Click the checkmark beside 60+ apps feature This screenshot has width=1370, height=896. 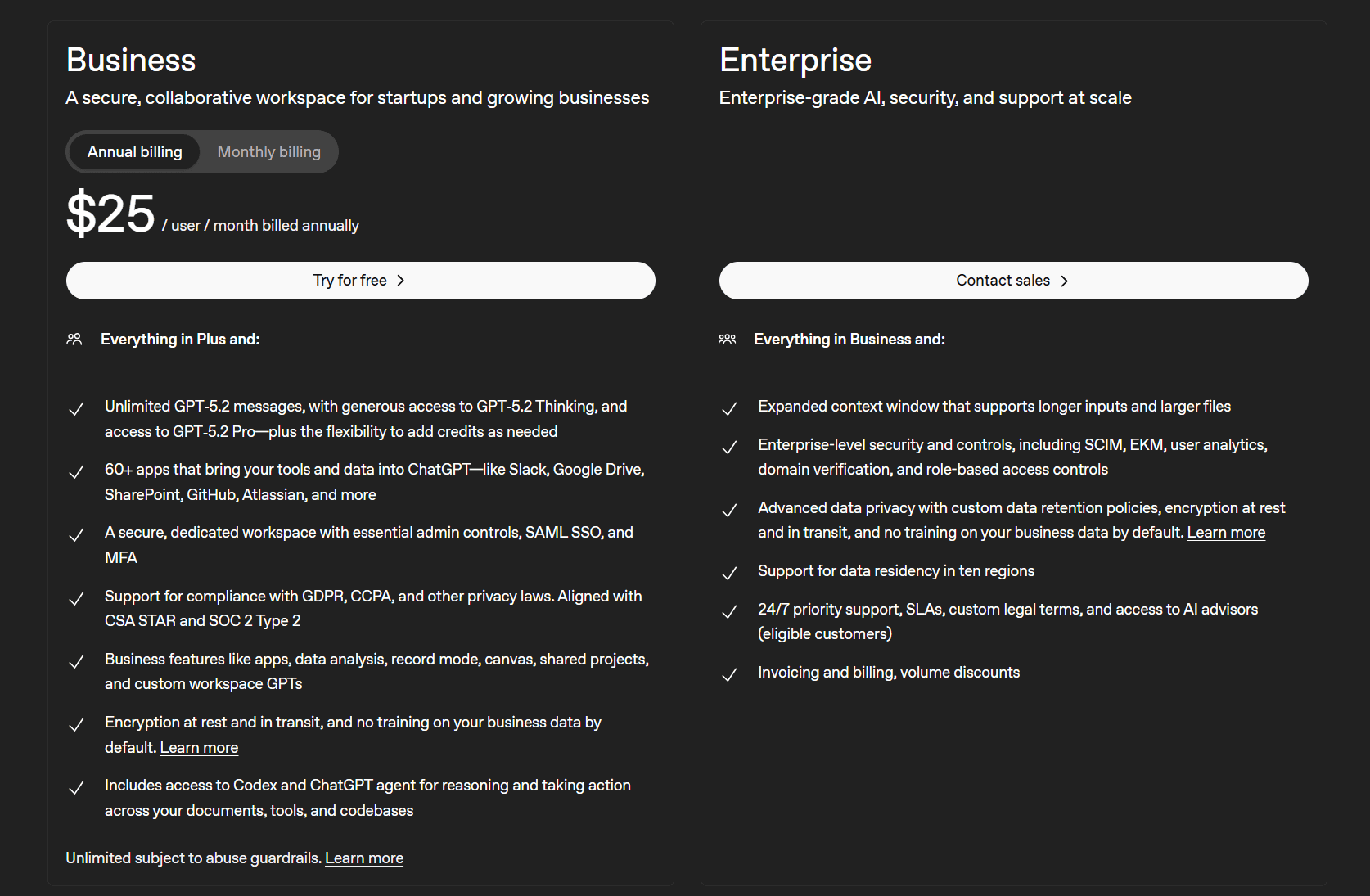76,472
